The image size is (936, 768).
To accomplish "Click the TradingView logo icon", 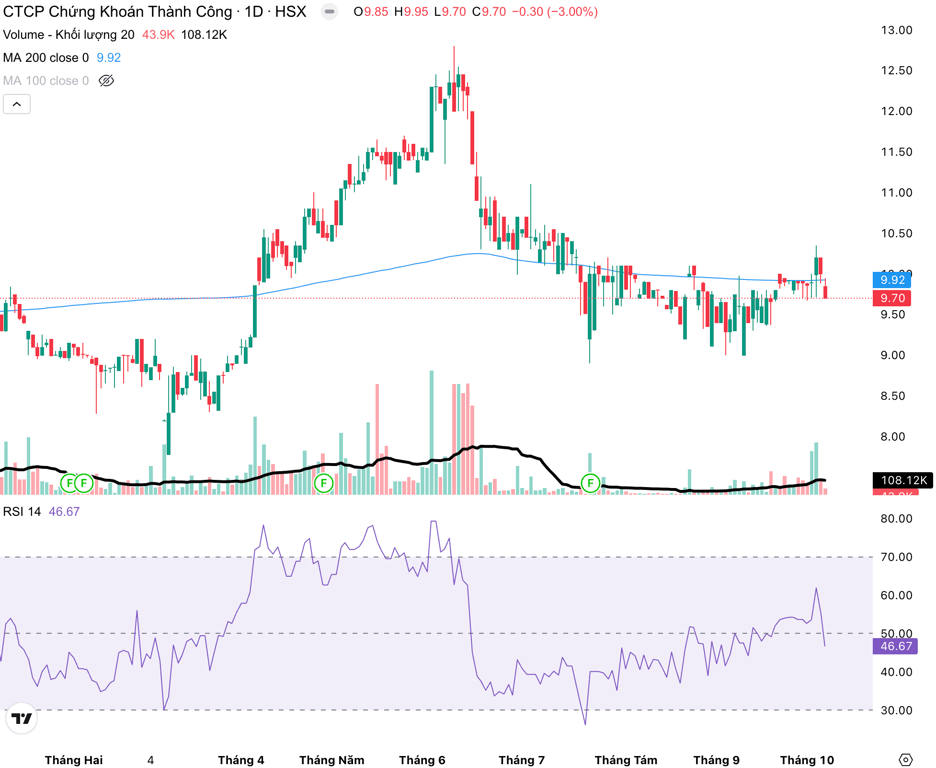I will click(22, 719).
